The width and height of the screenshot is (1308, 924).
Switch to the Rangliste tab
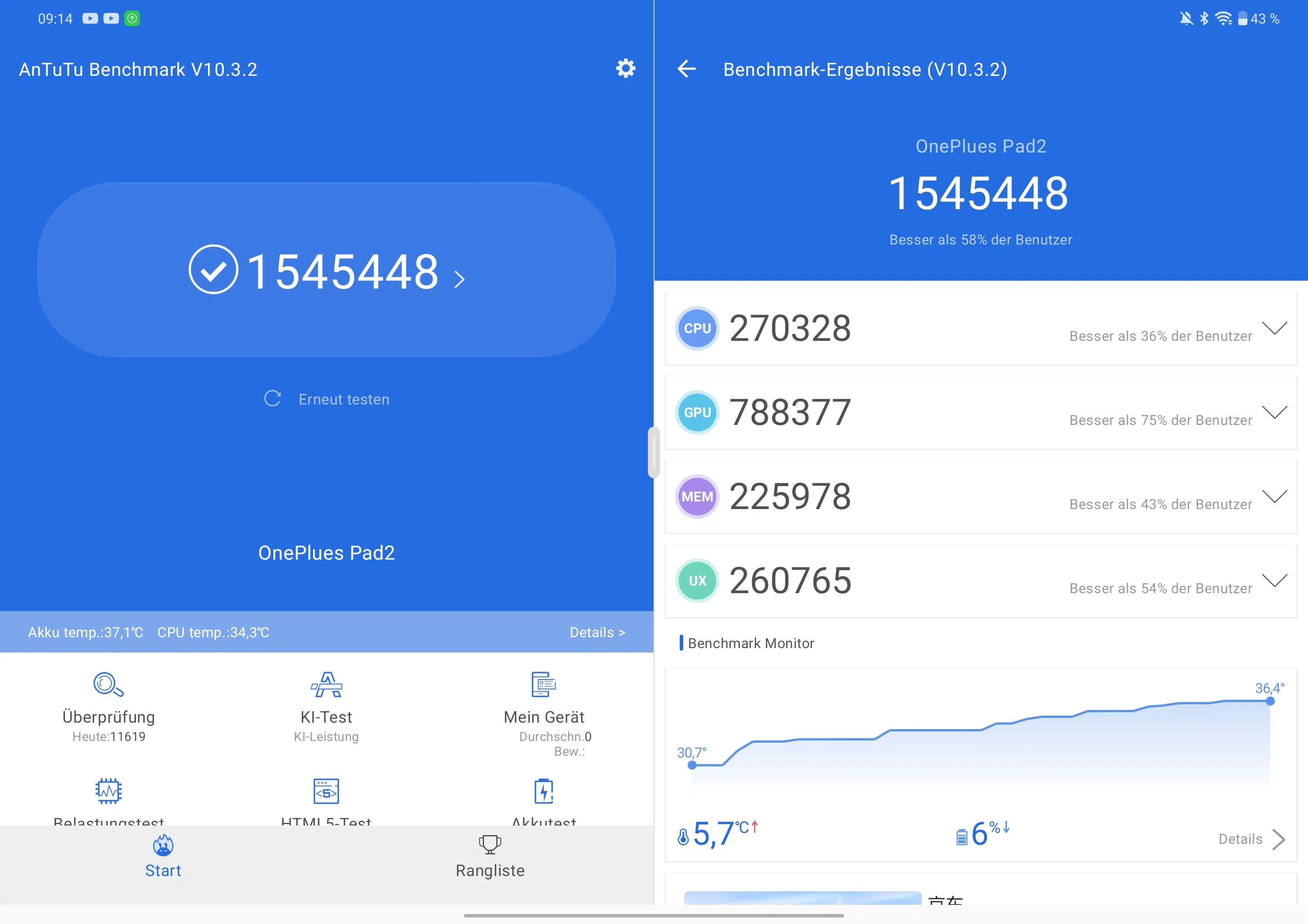(x=490, y=857)
